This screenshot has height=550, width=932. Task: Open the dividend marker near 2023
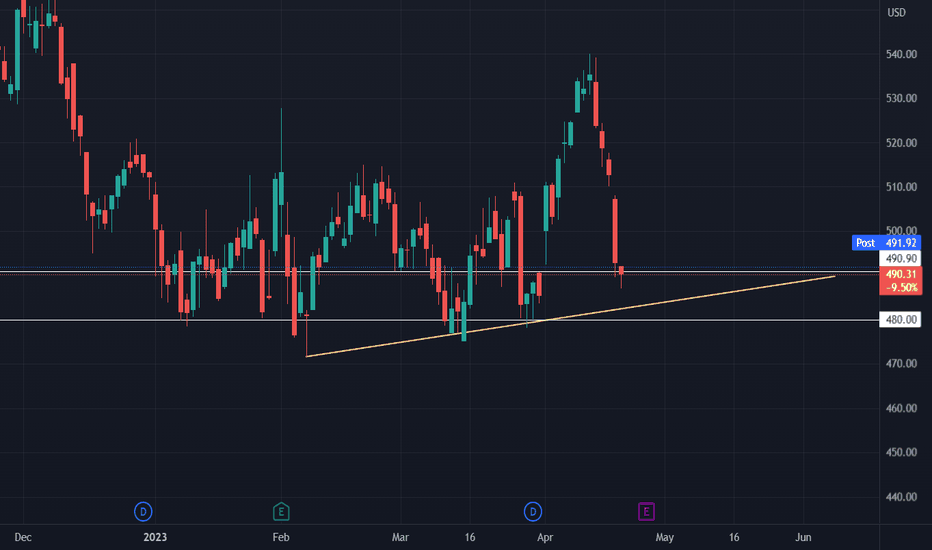(143, 511)
